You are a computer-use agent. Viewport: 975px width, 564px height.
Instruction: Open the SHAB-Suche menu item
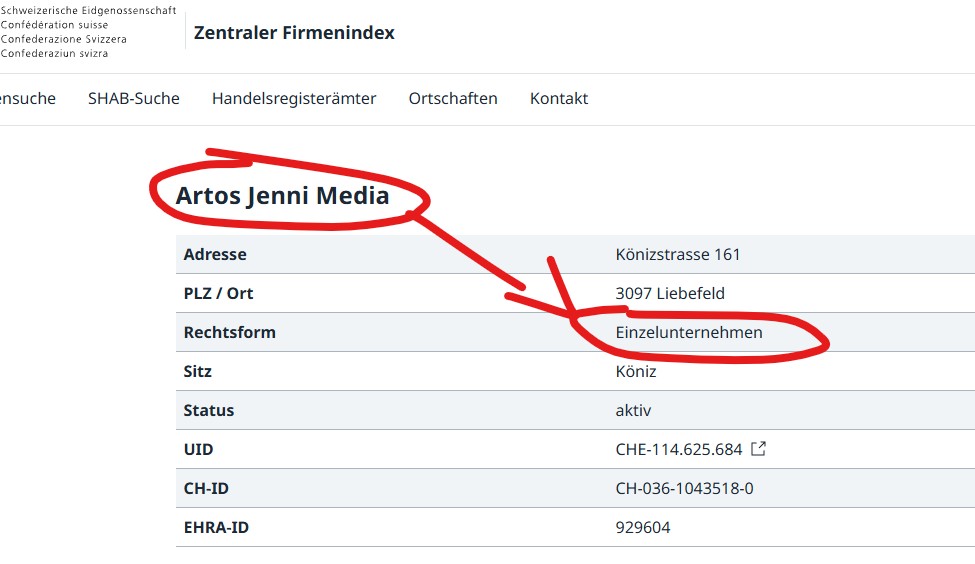tap(134, 98)
